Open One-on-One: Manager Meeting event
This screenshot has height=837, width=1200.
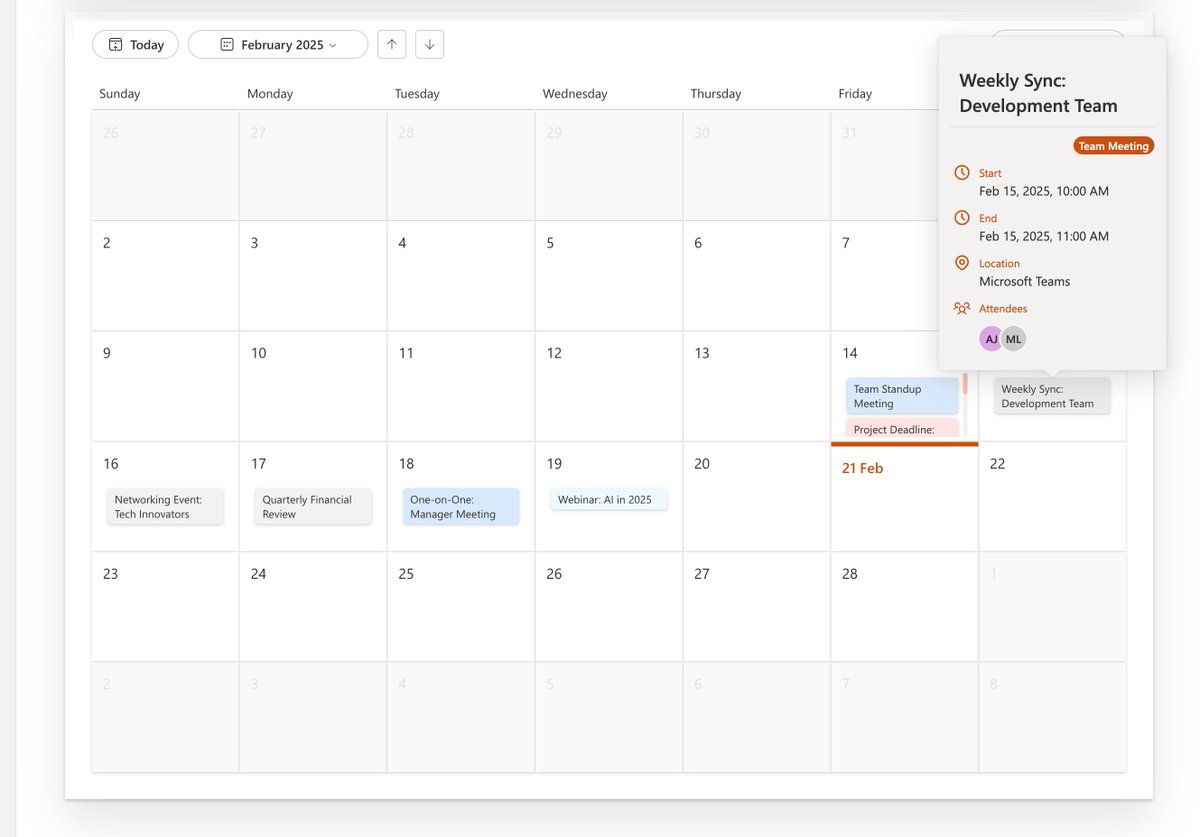[x=461, y=507]
